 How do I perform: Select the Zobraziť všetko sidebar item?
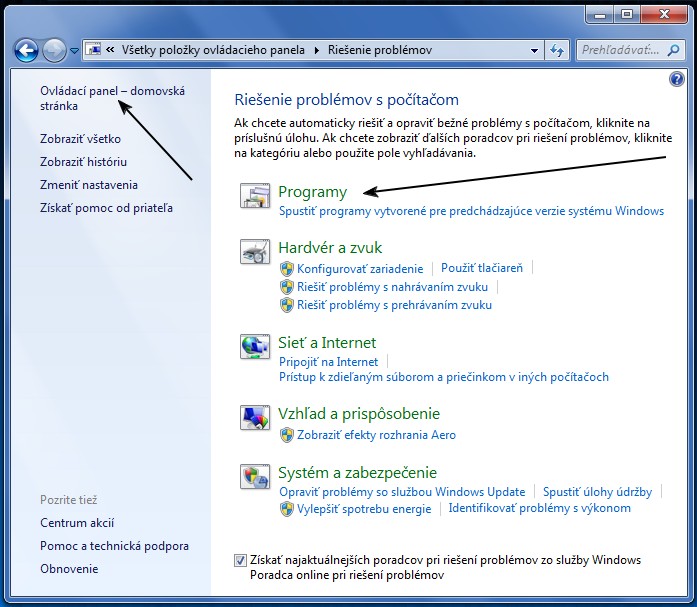tap(80, 139)
